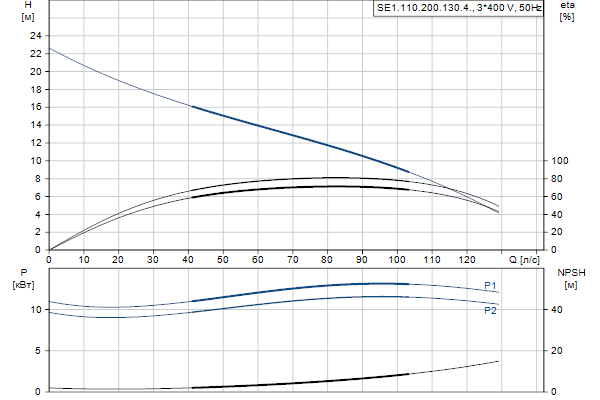Viewport: 600px width, 400px height.
Task: Click the 16 tick on the H axis
Action: pos(36,107)
